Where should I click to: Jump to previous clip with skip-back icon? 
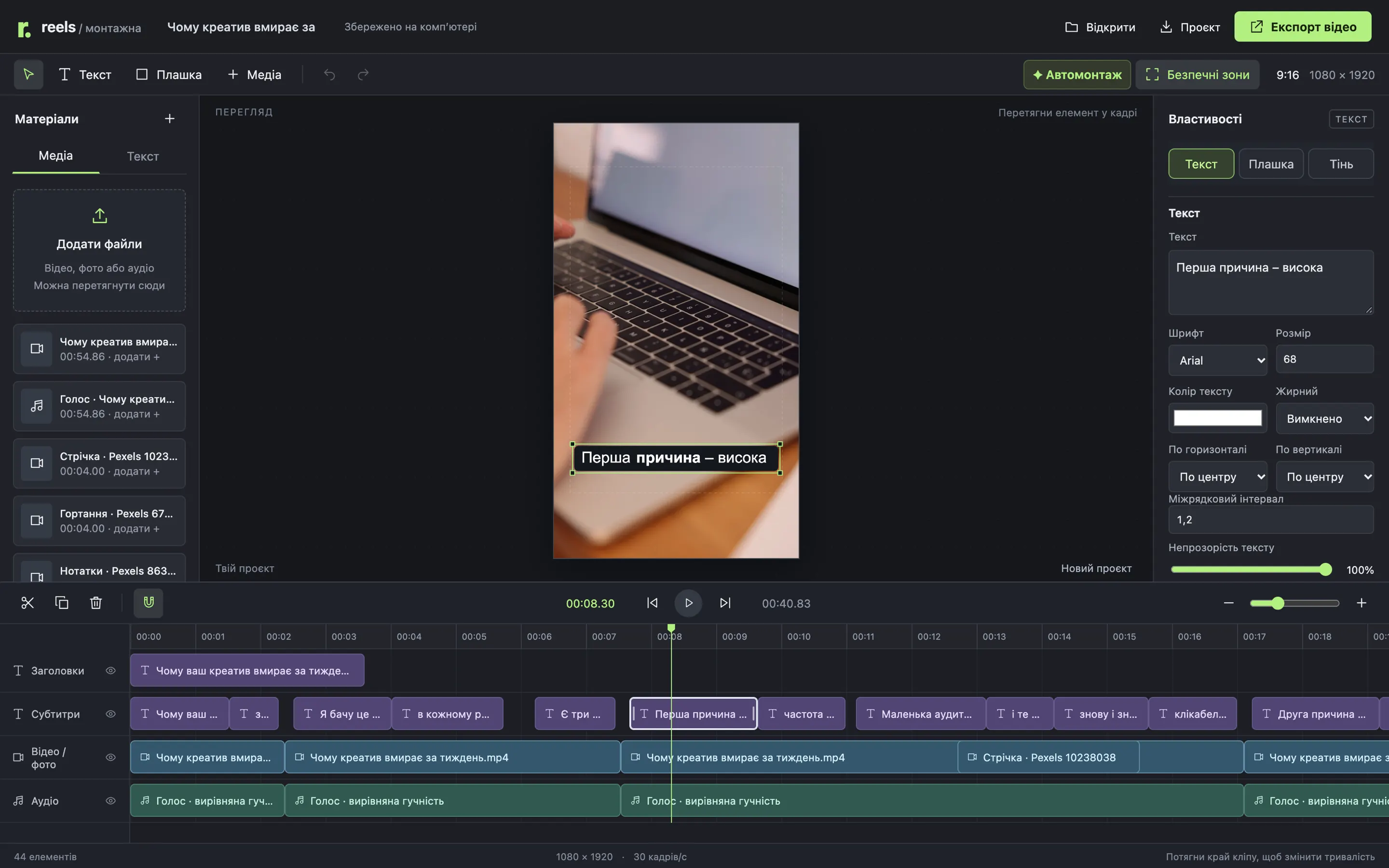click(652, 603)
